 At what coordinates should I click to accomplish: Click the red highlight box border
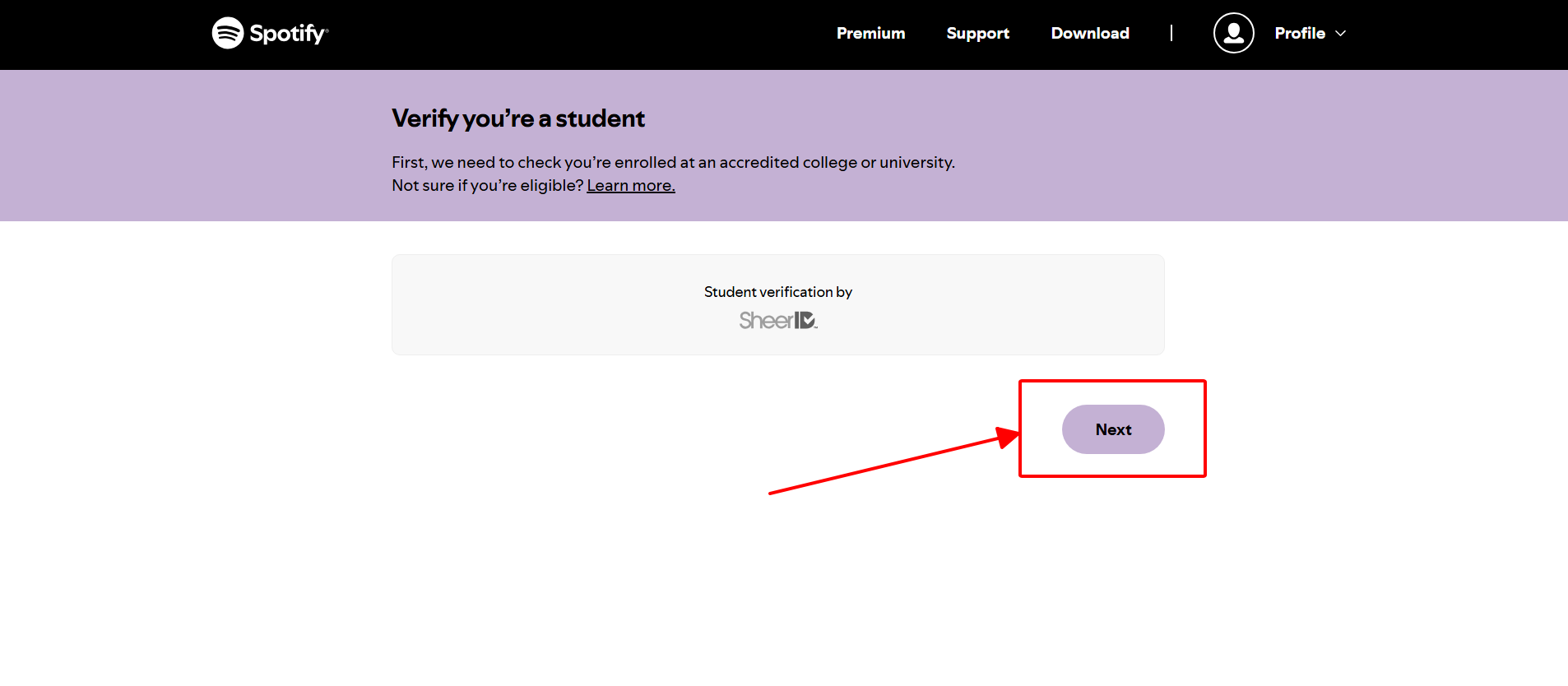coord(1112,381)
